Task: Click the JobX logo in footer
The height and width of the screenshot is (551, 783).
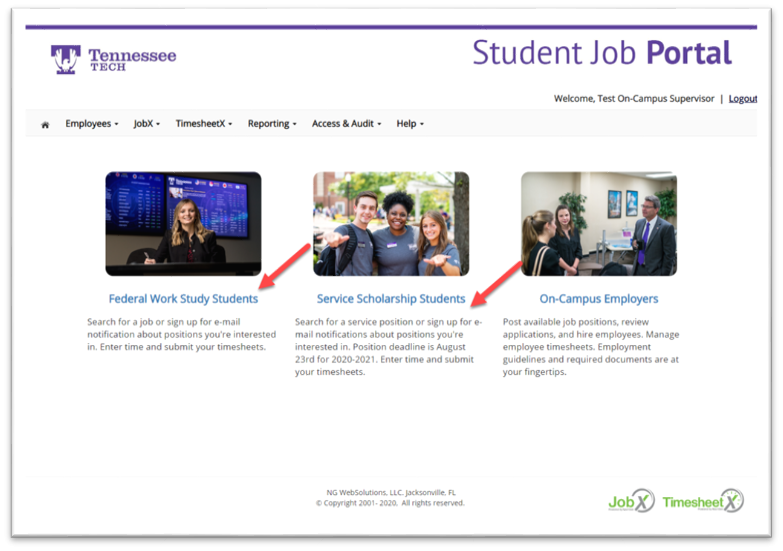Action: [630, 500]
